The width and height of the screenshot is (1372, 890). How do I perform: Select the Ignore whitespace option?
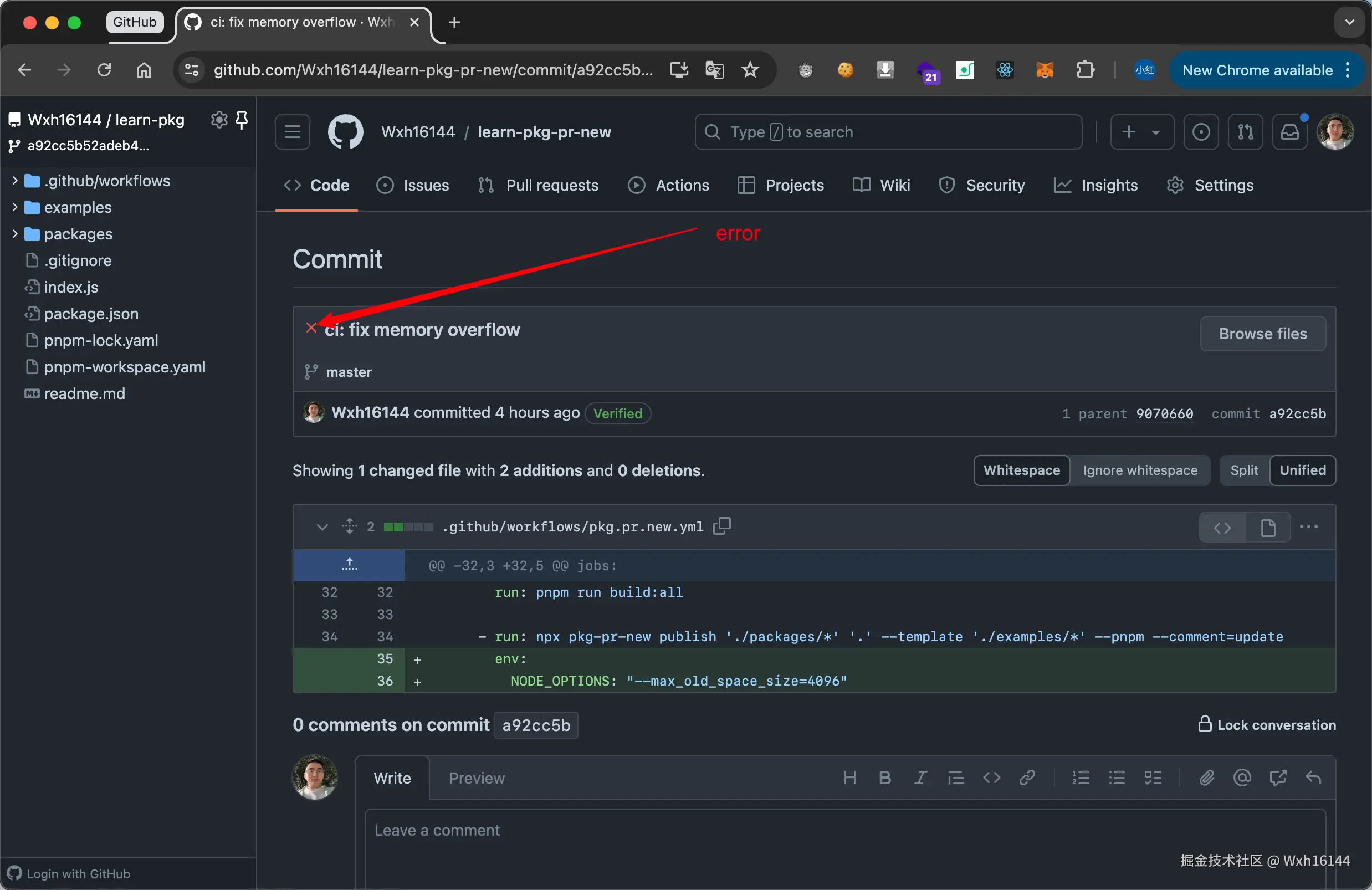[1140, 470]
